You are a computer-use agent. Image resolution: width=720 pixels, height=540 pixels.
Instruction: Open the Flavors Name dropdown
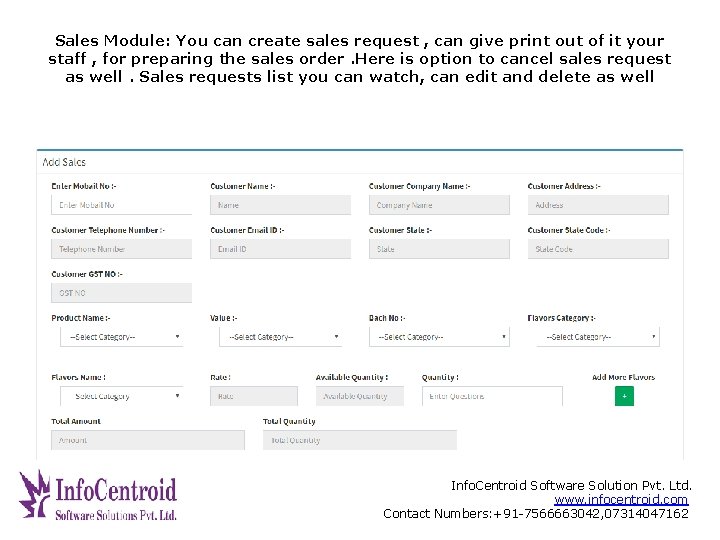(121, 396)
